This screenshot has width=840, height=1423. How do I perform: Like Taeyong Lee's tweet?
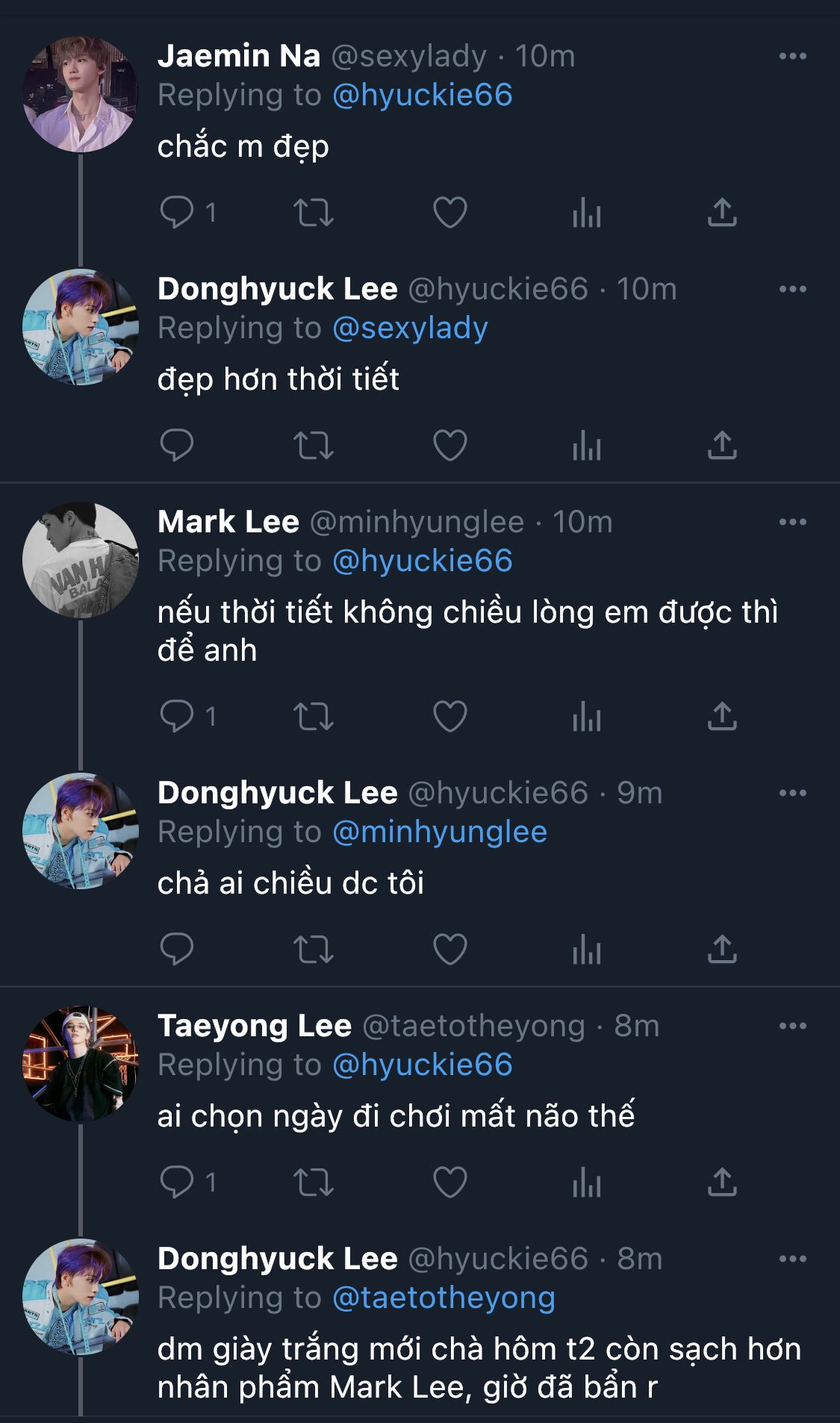[450, 1183]
